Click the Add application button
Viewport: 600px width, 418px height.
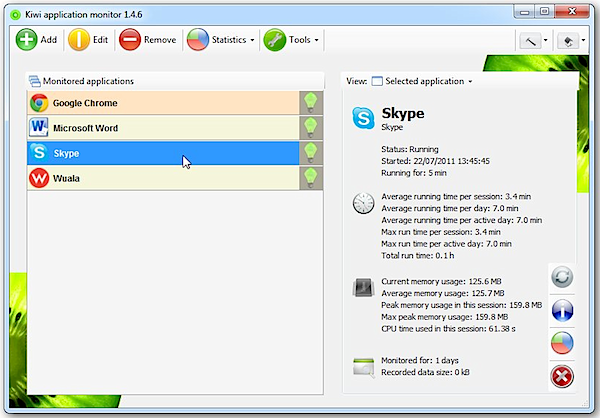[36, 40]
